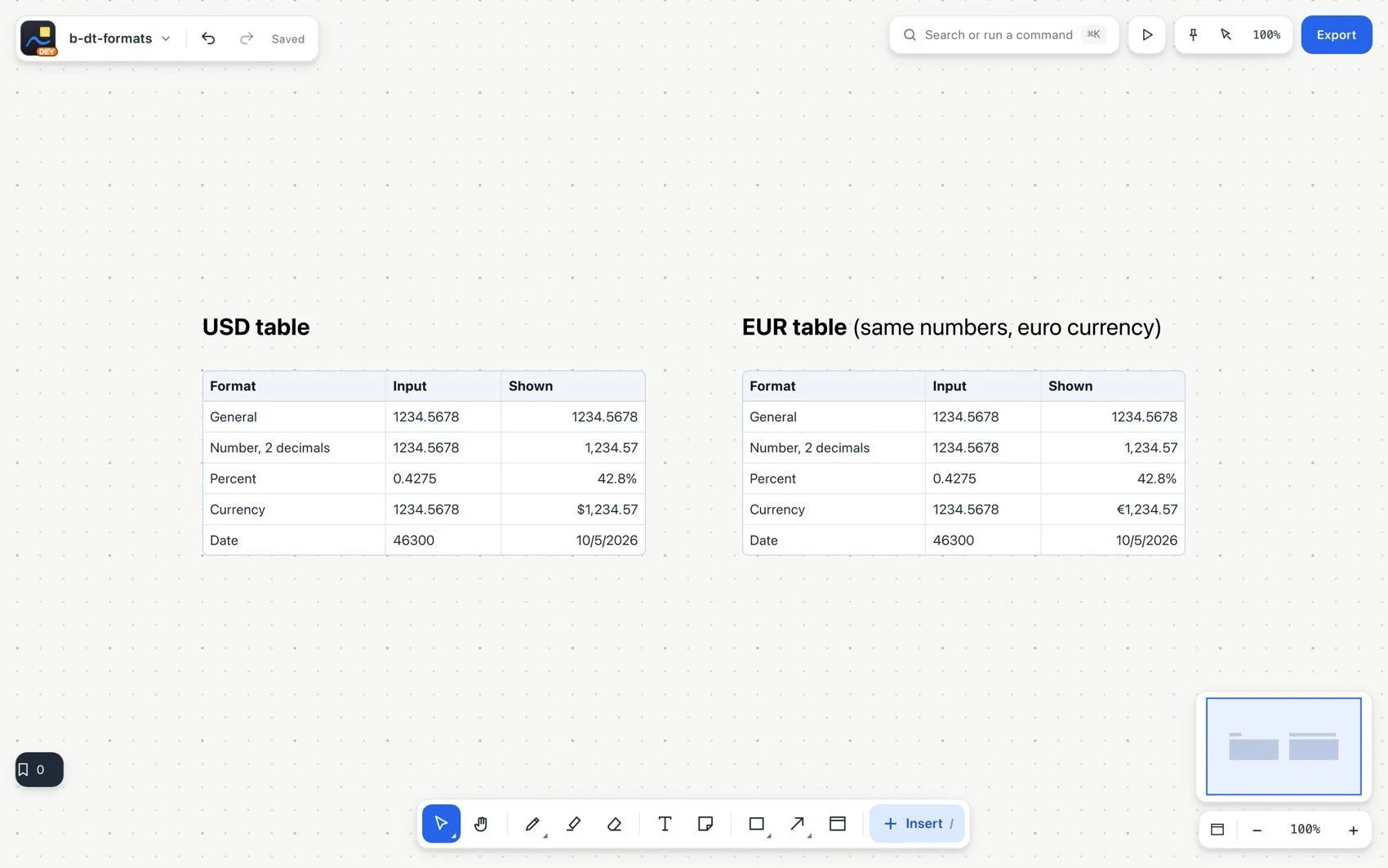The width and height of the screenshot is (1388, 868).
Task: Click the 100% zoom readout in the top toolbar
Action: pyautogui.click(x=1266, y=35)
